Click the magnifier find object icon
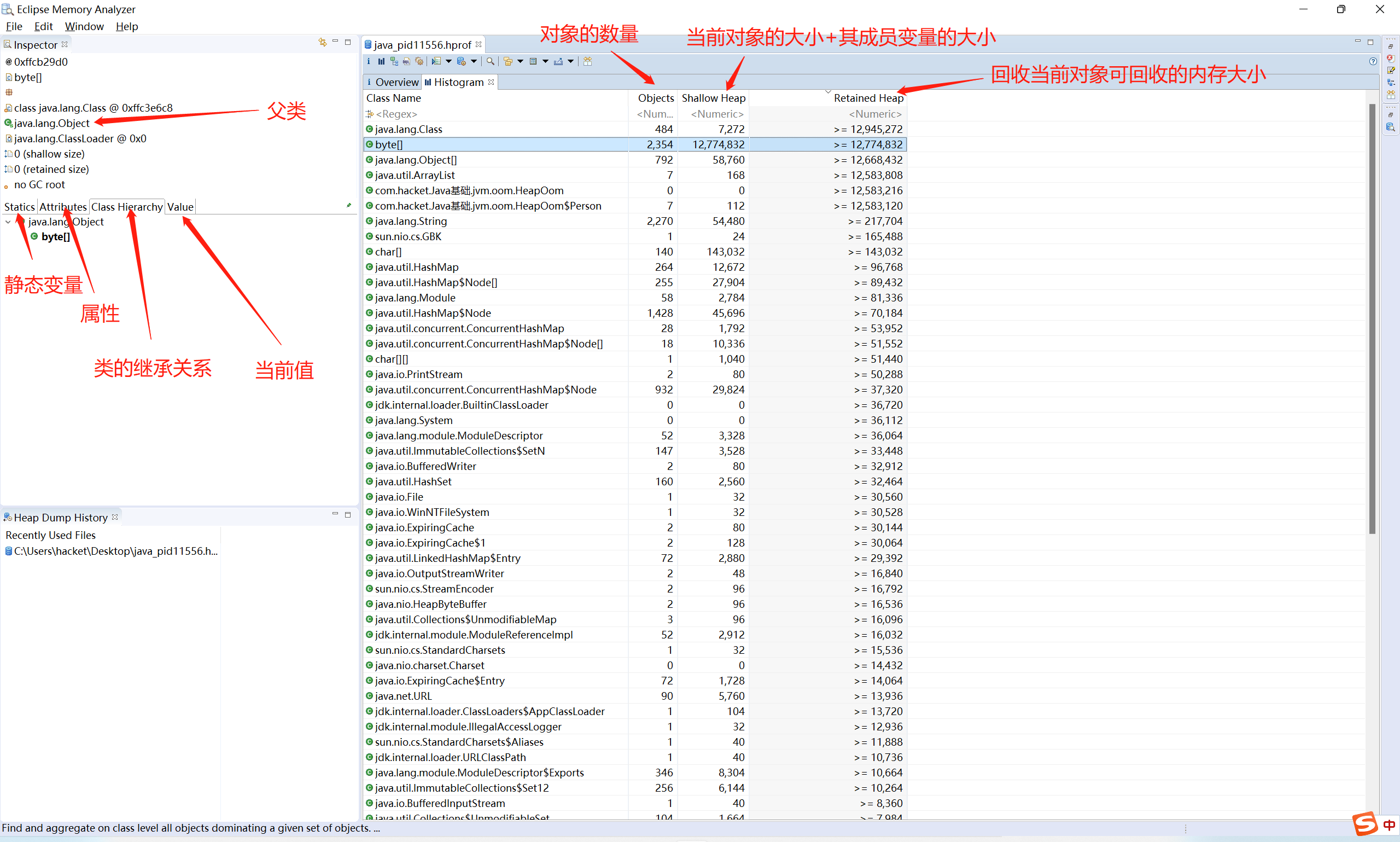The image size is (1400, 842). coord(491,61)
